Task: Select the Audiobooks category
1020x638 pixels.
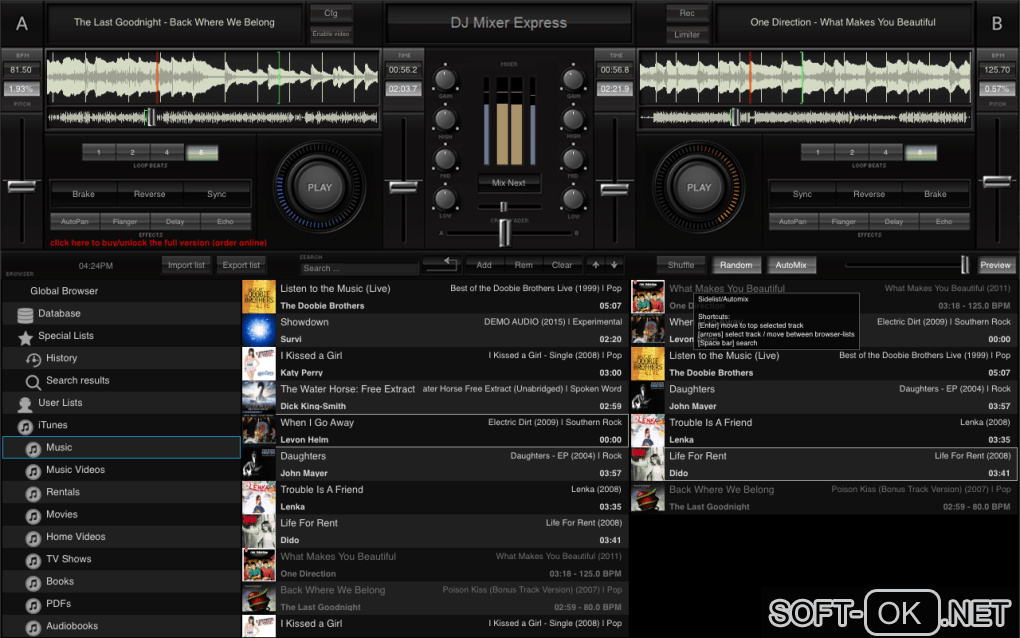Action: [x=72, y=626]
